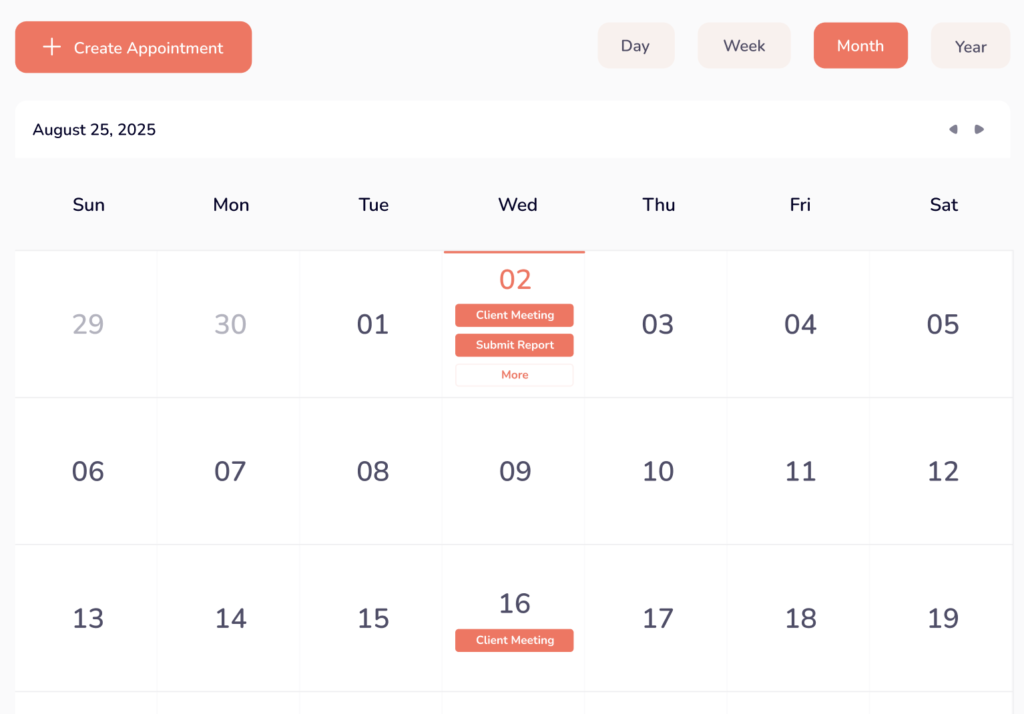Select day 02 date number

pyautogui.click(x=515, y=280)
